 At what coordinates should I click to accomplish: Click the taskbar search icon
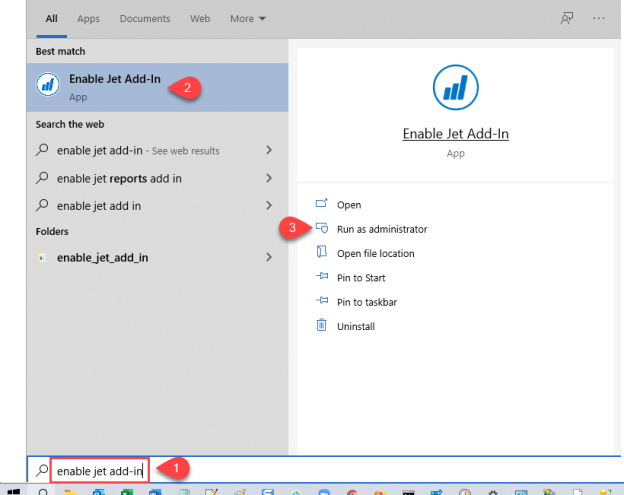(43, 492)
